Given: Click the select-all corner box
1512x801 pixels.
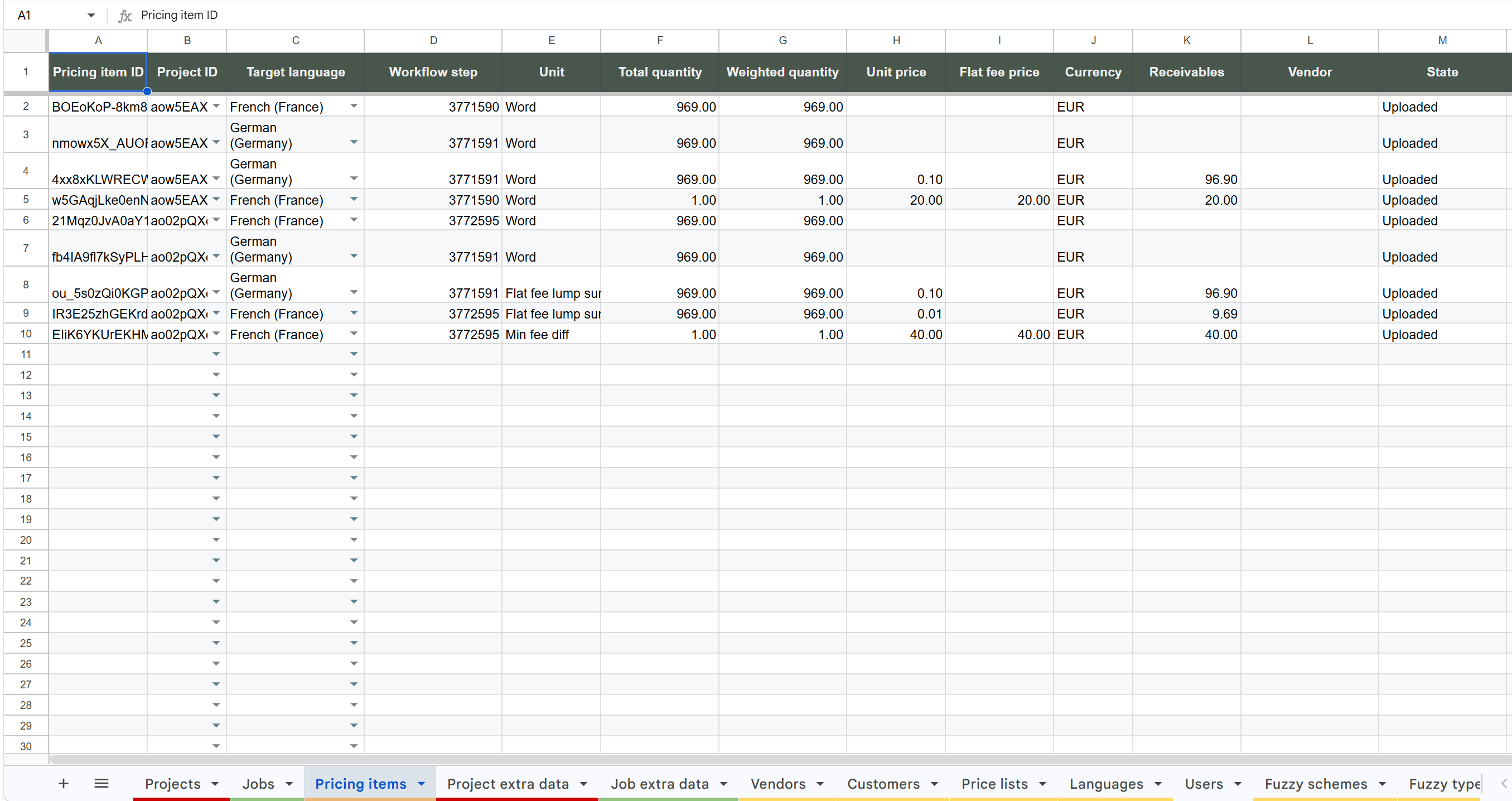Looking at the screenshot, I should 26,41.
